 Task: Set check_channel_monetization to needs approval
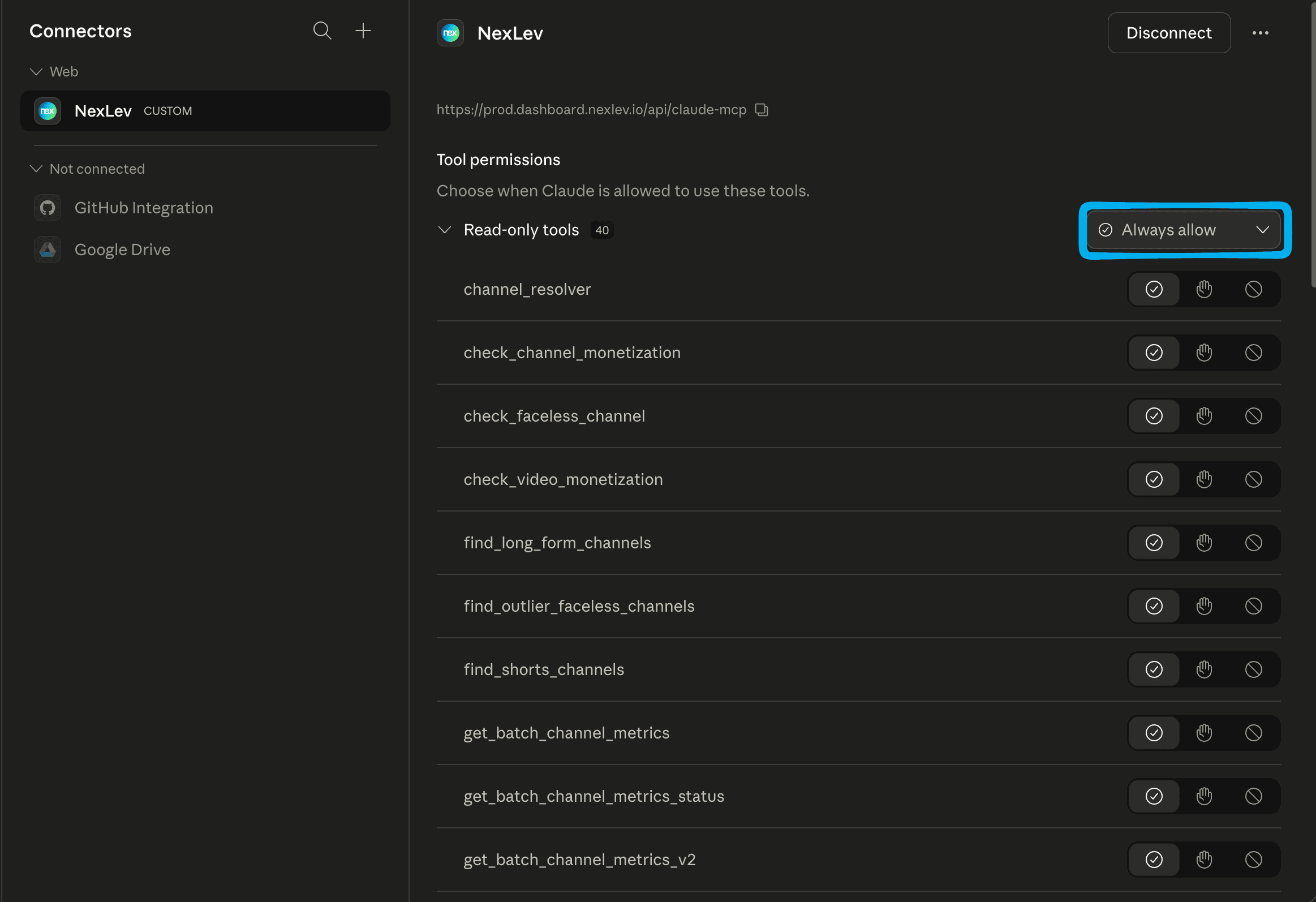coord(1204,353)
